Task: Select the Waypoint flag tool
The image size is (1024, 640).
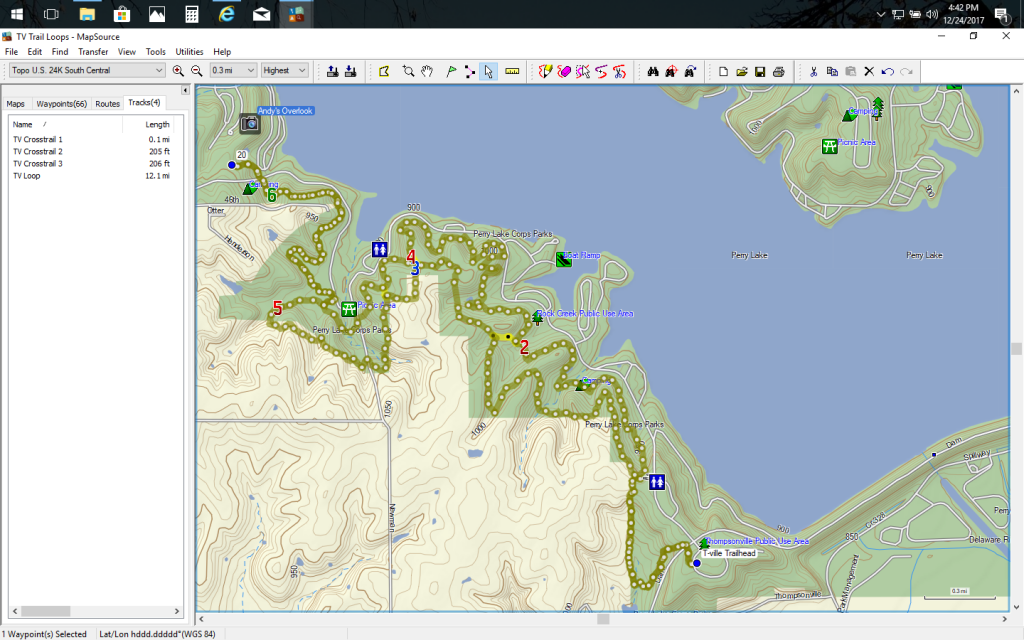Action: pos(451,71)
